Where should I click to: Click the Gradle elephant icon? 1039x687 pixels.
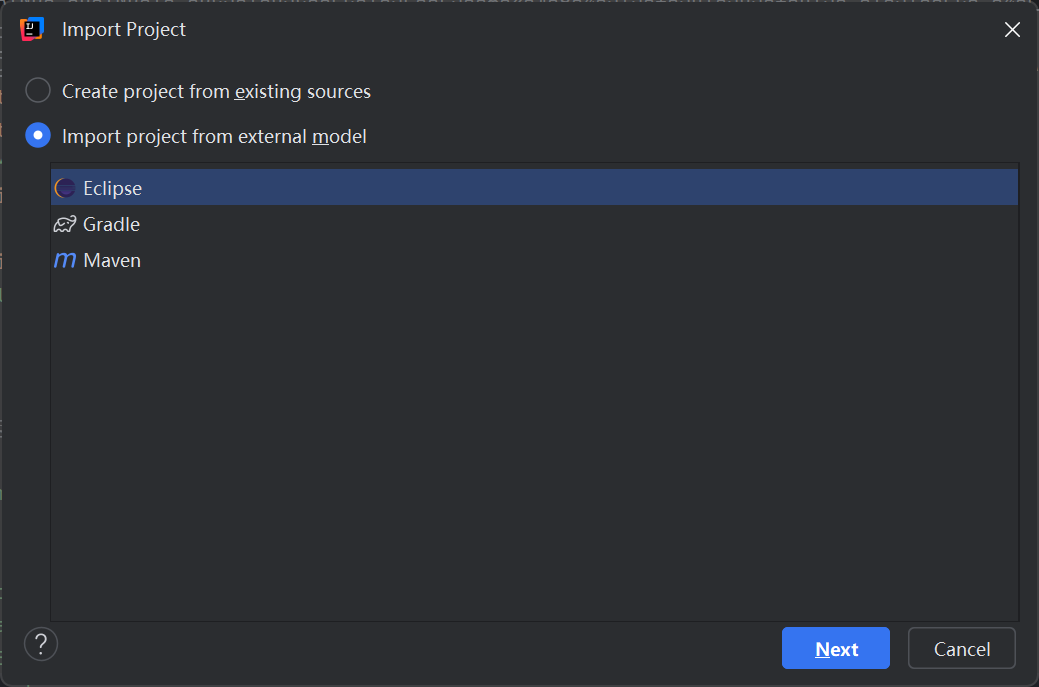65,224
